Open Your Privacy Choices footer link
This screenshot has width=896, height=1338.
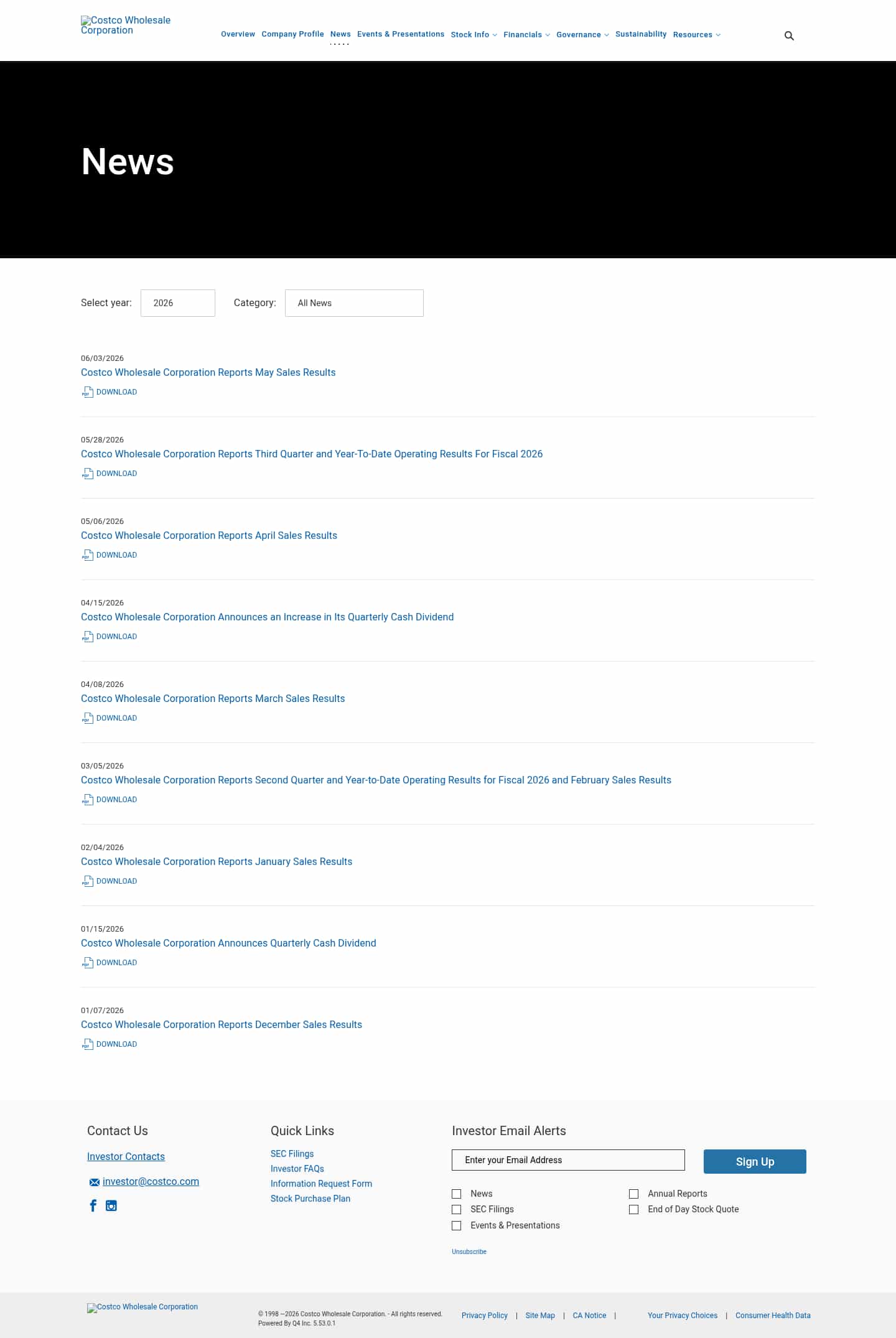tap(683, 1316)
